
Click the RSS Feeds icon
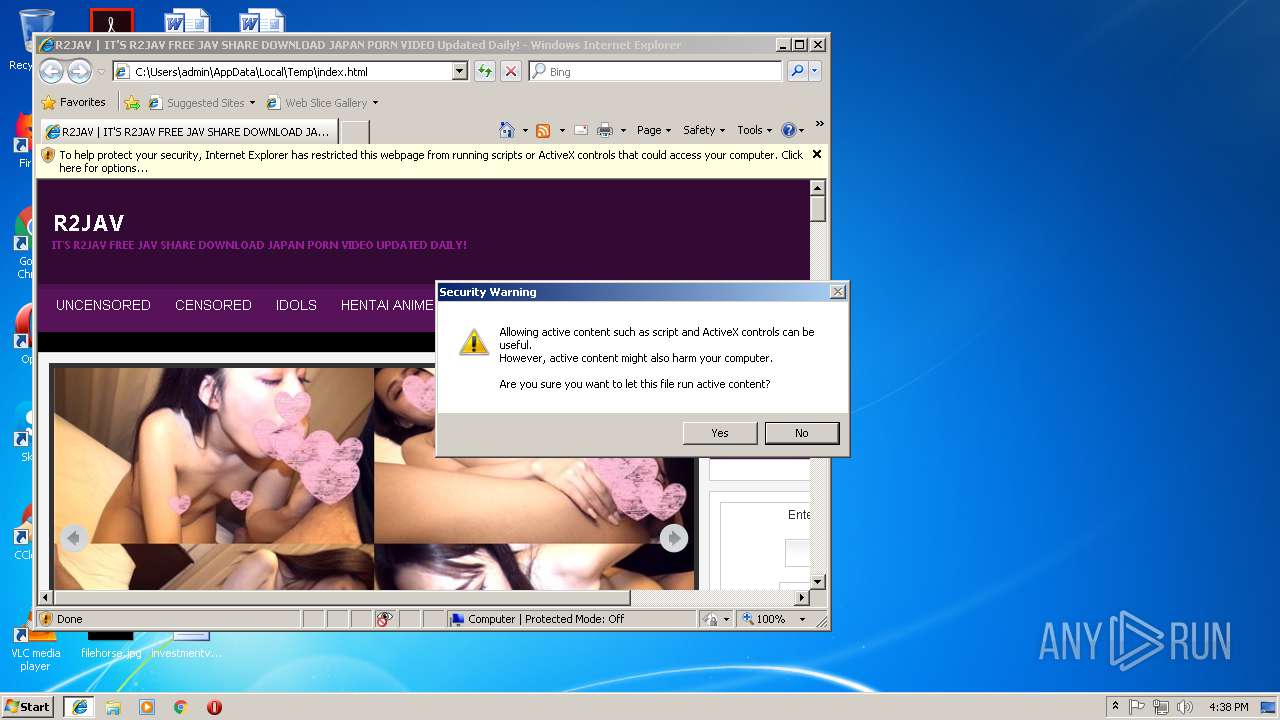543,130
